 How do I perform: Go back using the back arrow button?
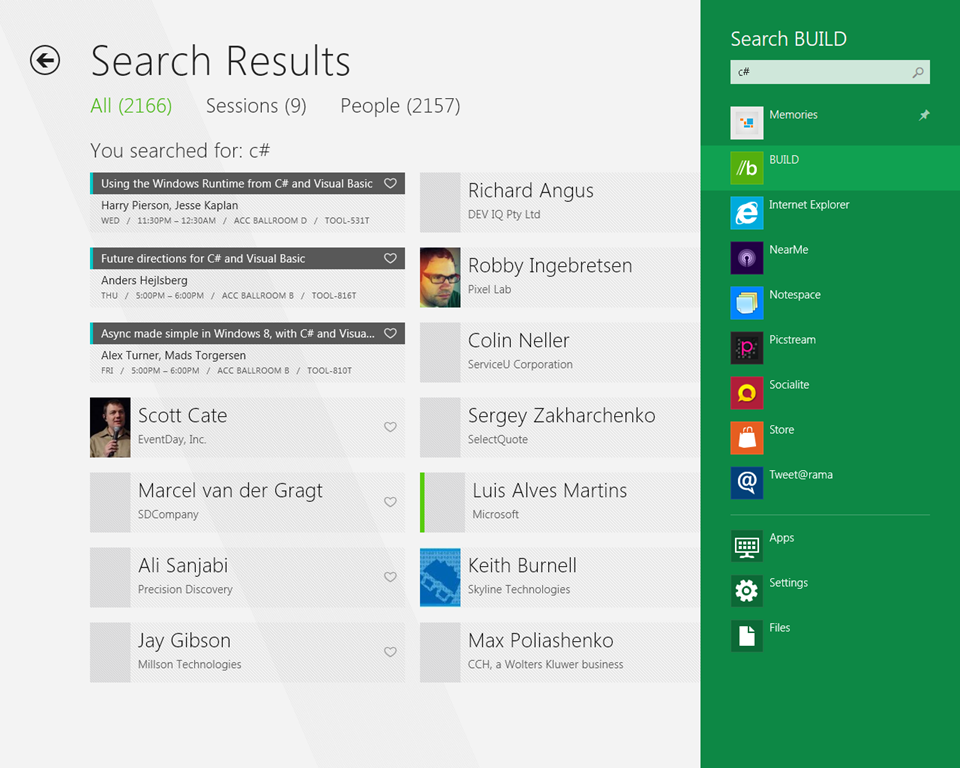coord(45,60)
